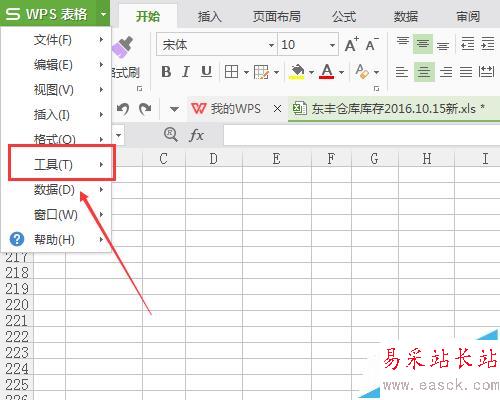Open the name box dropdown arrow
The width and height of the screenshot is (500, 400).
click(x=119, y=135)
